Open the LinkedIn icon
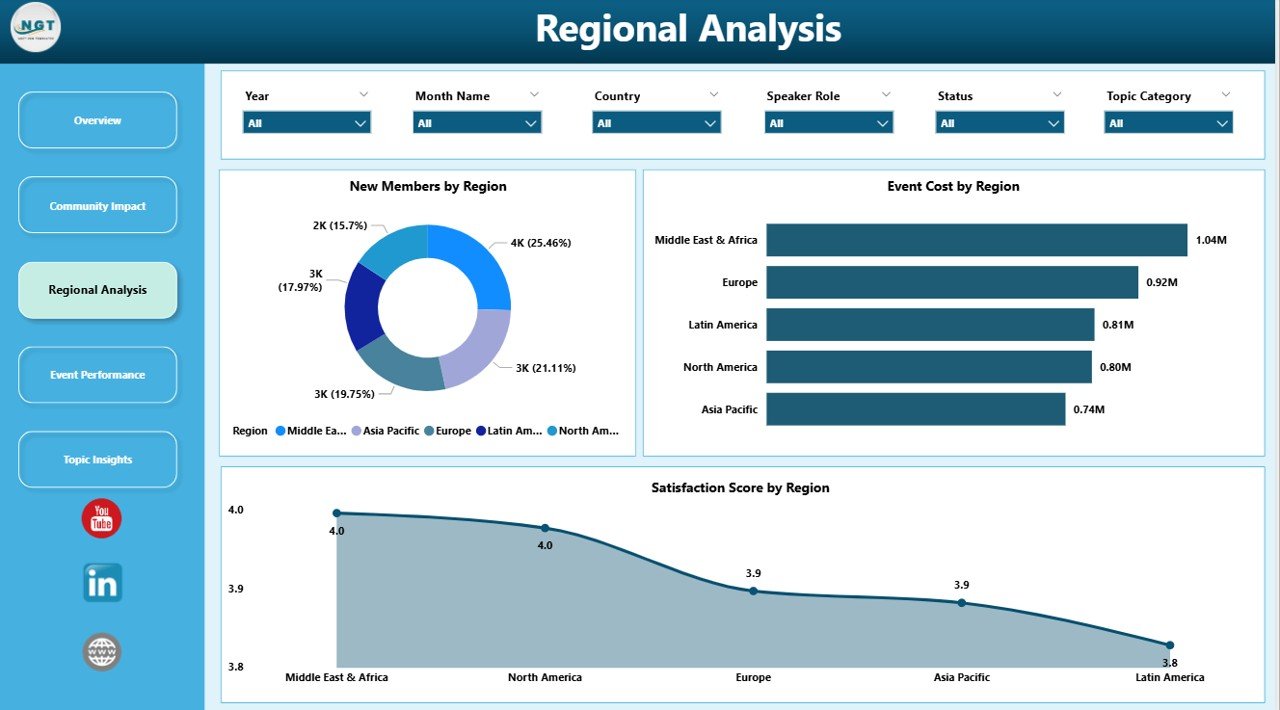1280x710 pixels. pyautogui.click(x=100, y=582)
